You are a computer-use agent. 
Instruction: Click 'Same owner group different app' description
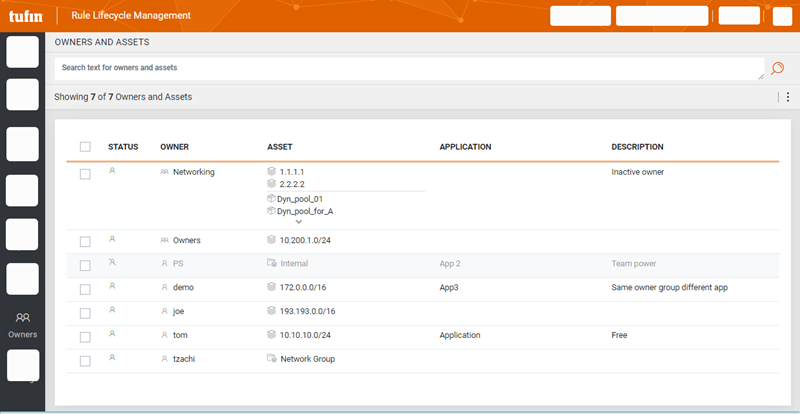point(669,288)
